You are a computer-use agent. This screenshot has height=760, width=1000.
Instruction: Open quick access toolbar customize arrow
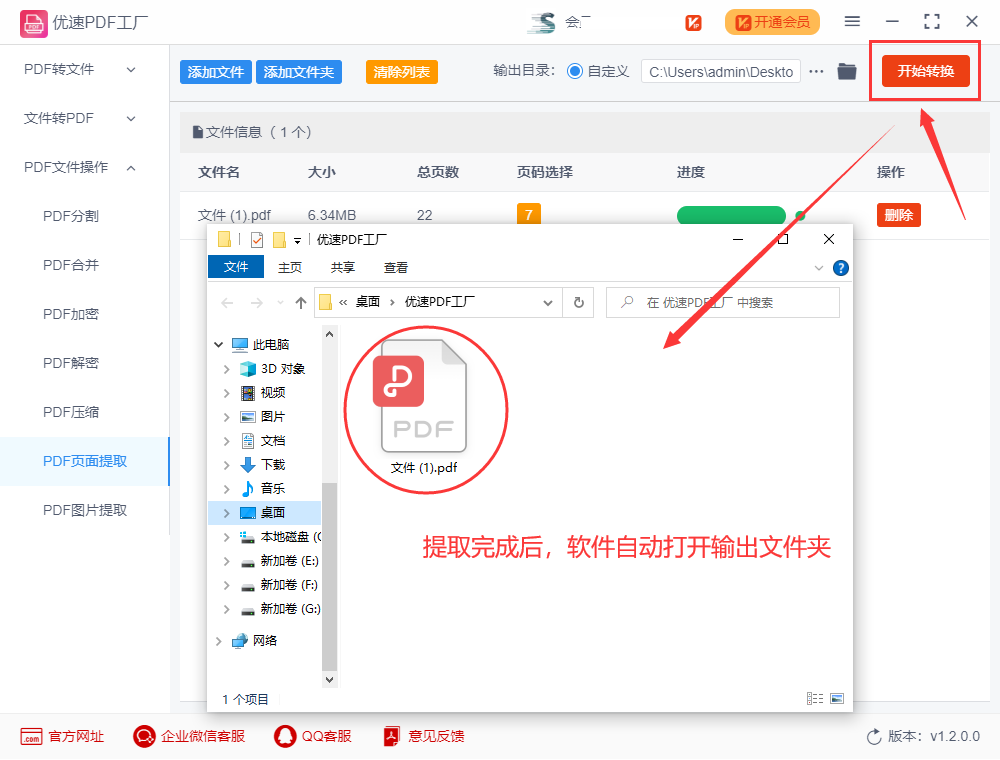coord(297,240)
